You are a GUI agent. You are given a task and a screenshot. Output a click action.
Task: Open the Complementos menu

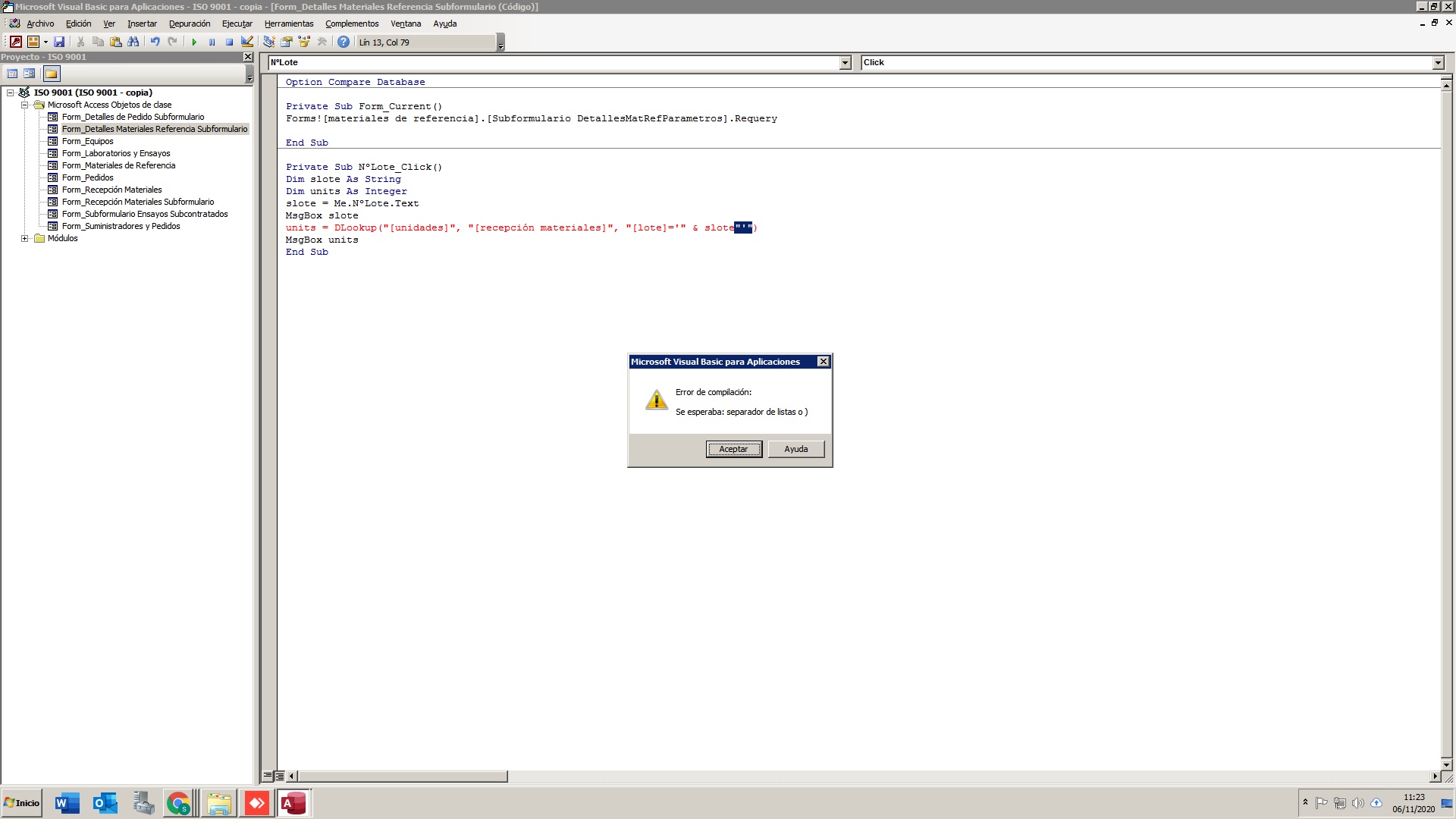coord(352,24)
